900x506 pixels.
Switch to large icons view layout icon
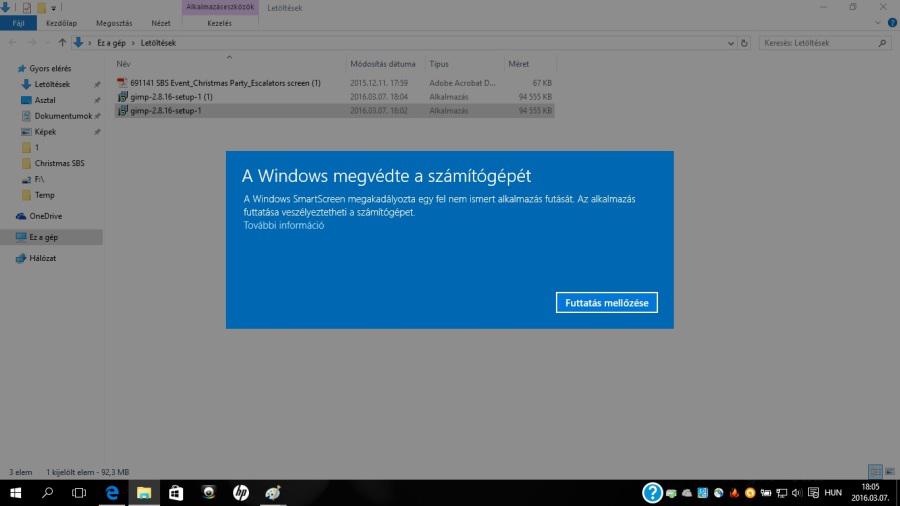(x=890, y=472)
